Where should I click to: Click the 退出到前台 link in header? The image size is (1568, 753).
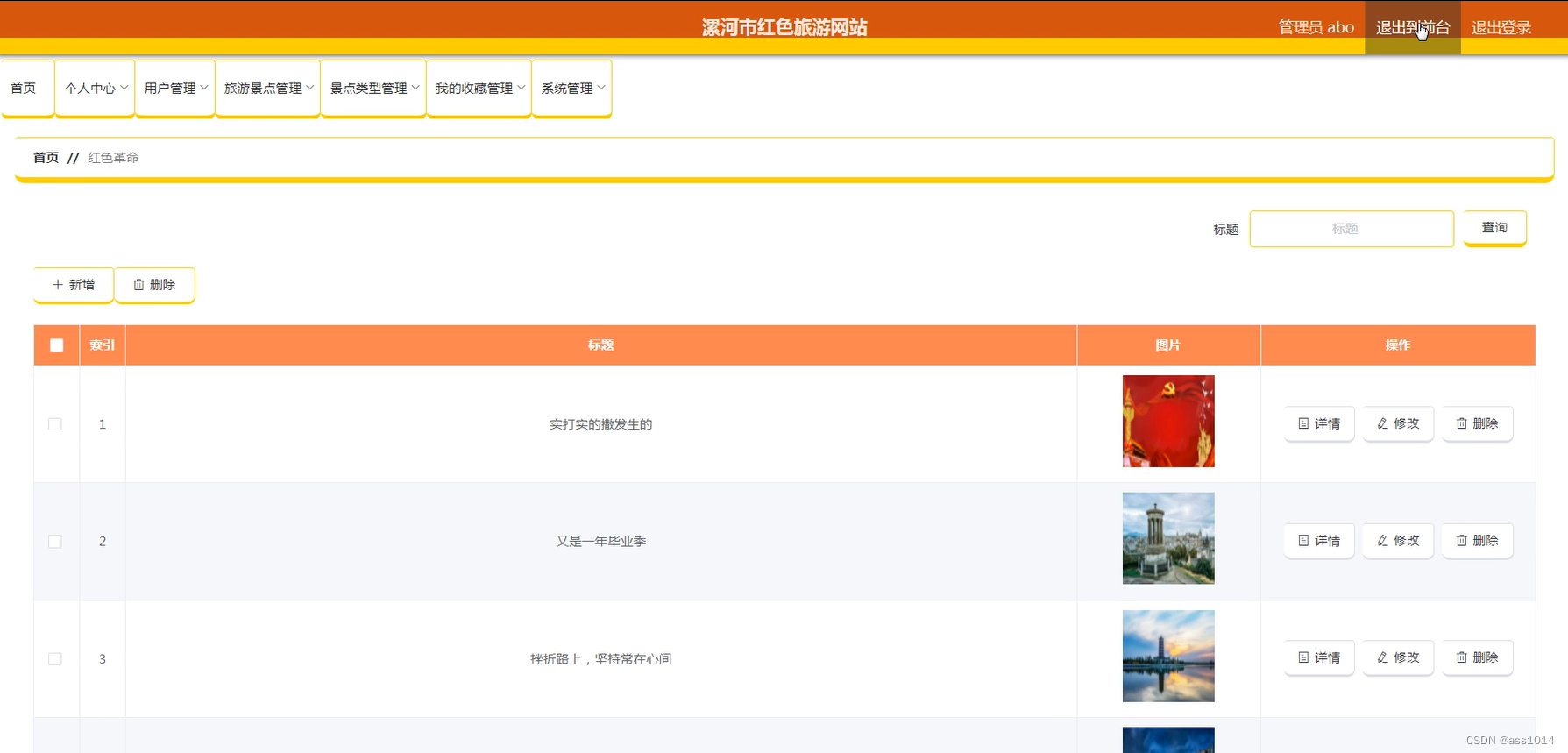click(x=1413, y=28)
